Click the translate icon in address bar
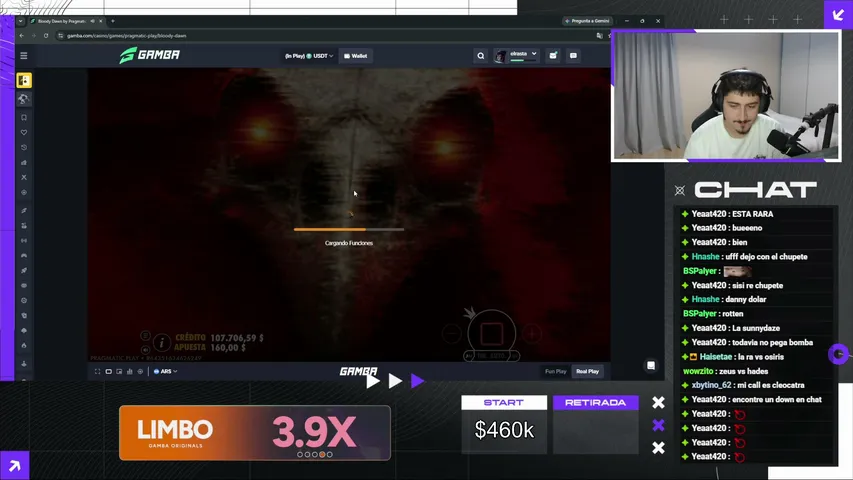Viewport: 853px width, 480px height. [599, 36]
